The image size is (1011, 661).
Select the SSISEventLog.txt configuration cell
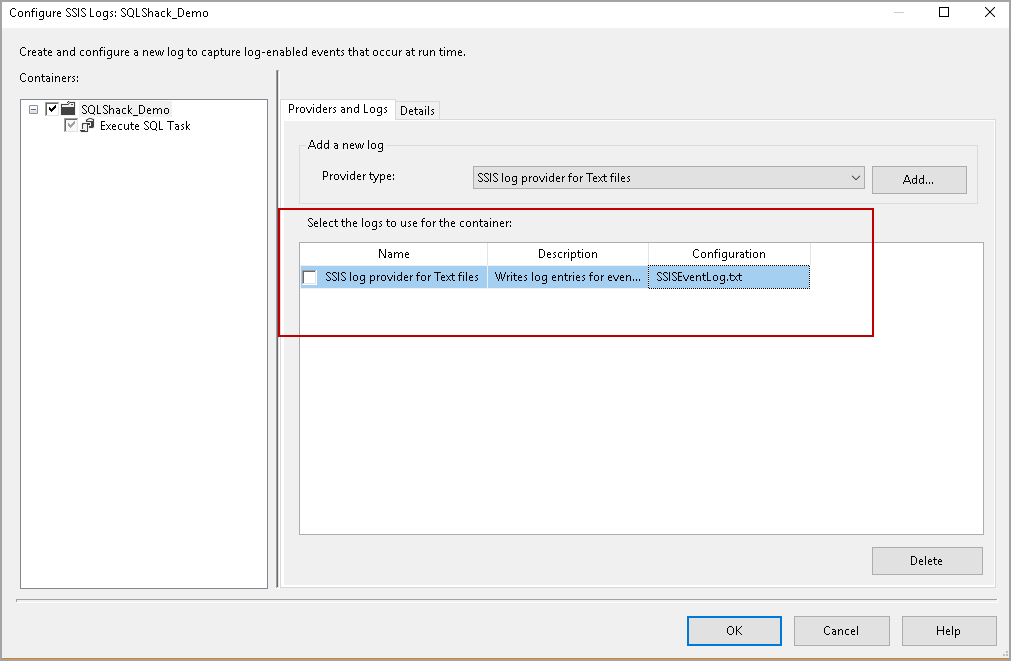[x=728, y=277]
